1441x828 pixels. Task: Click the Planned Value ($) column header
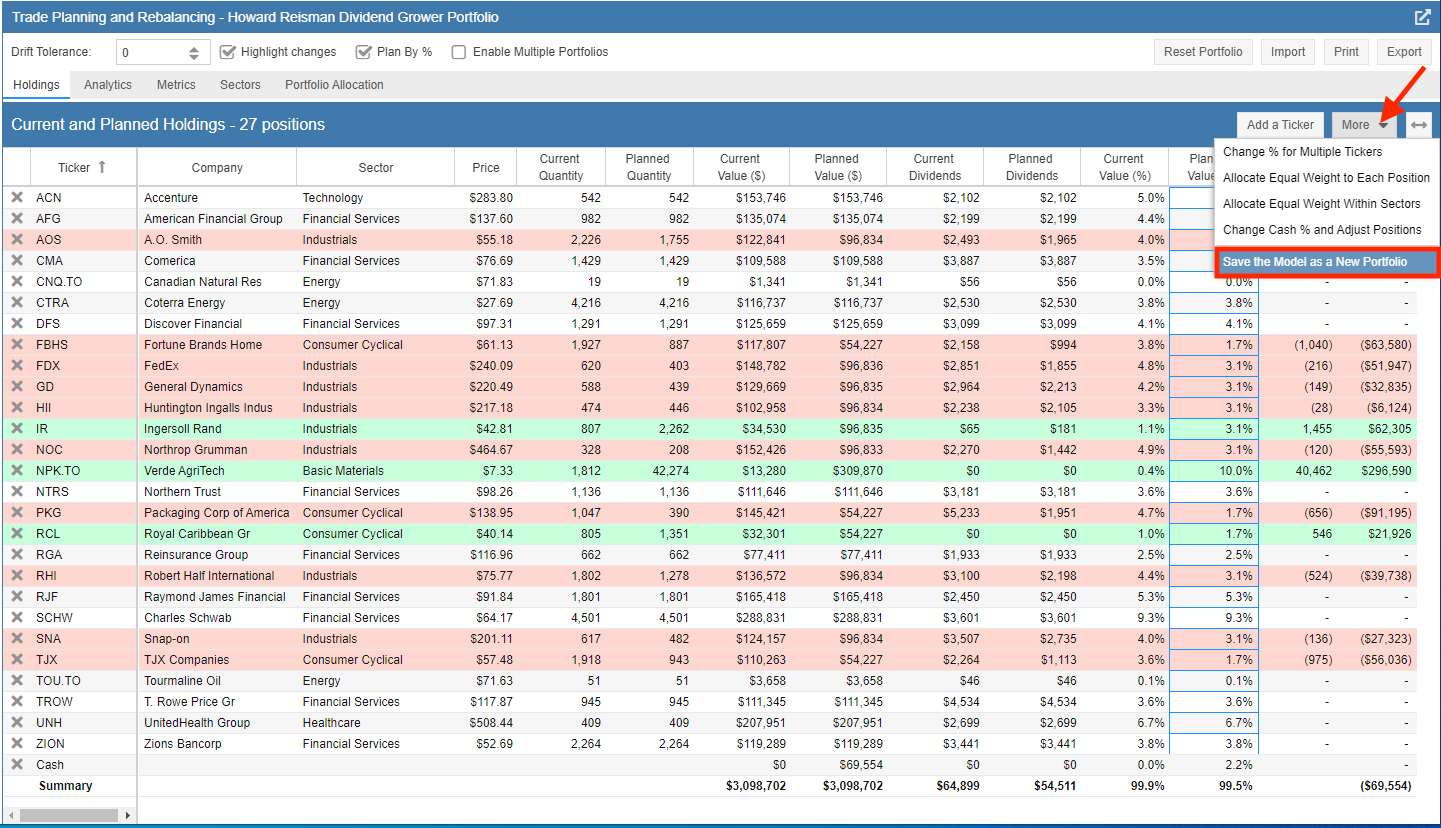837,167
